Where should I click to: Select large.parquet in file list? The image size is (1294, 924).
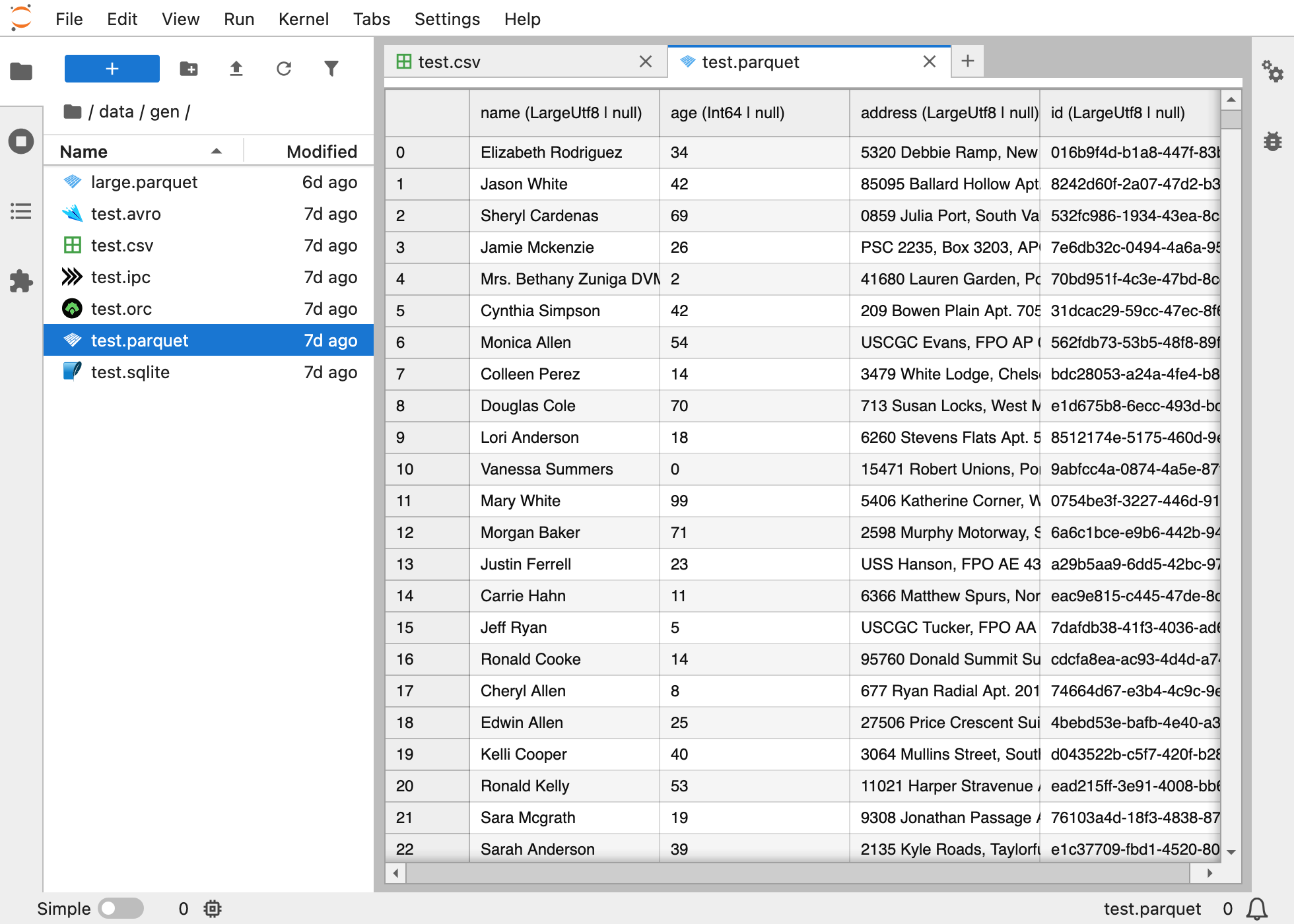(209, 181)
